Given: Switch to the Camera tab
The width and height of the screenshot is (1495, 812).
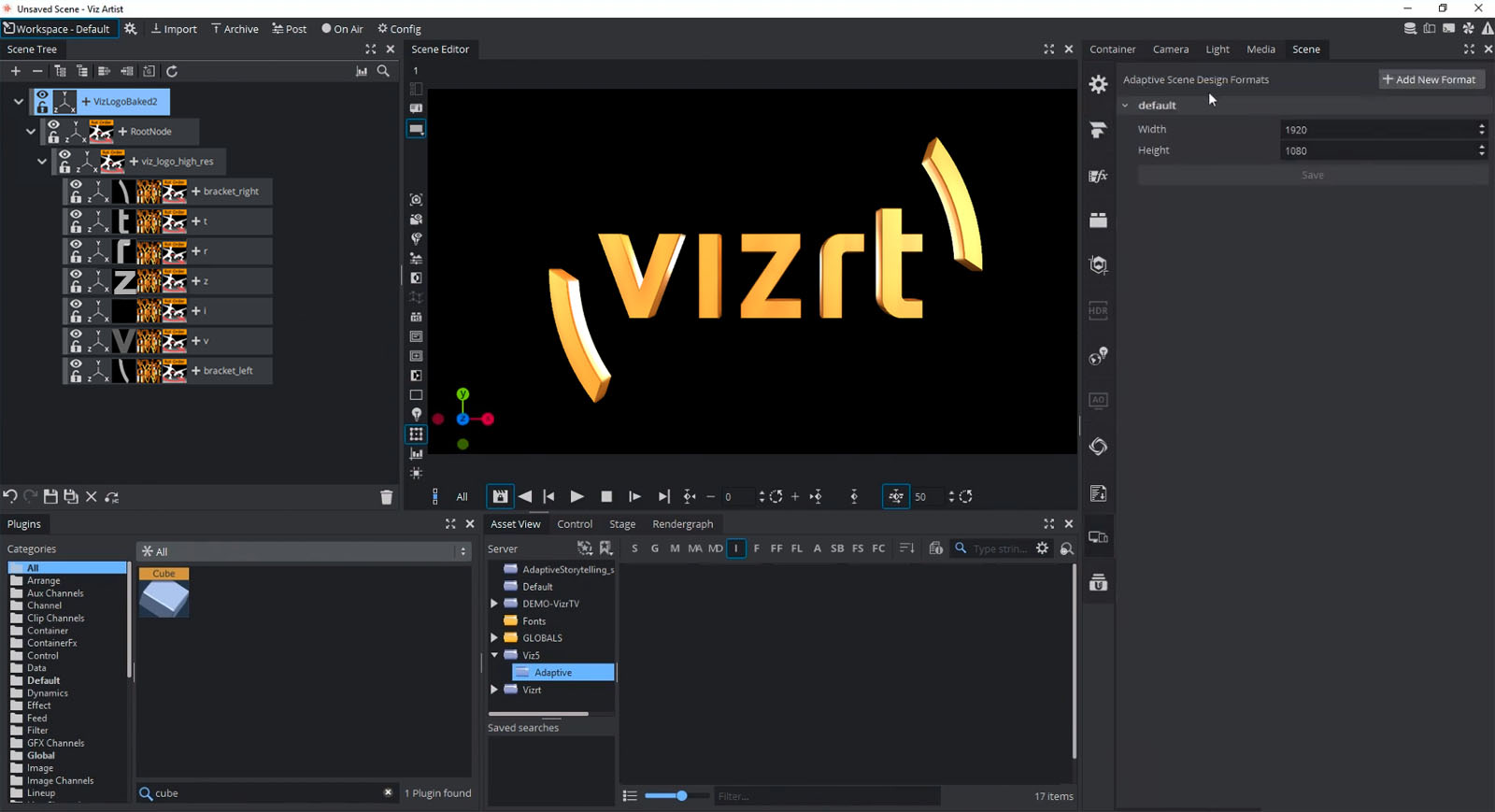Looking at the screenshot, I should point(1170,50).
